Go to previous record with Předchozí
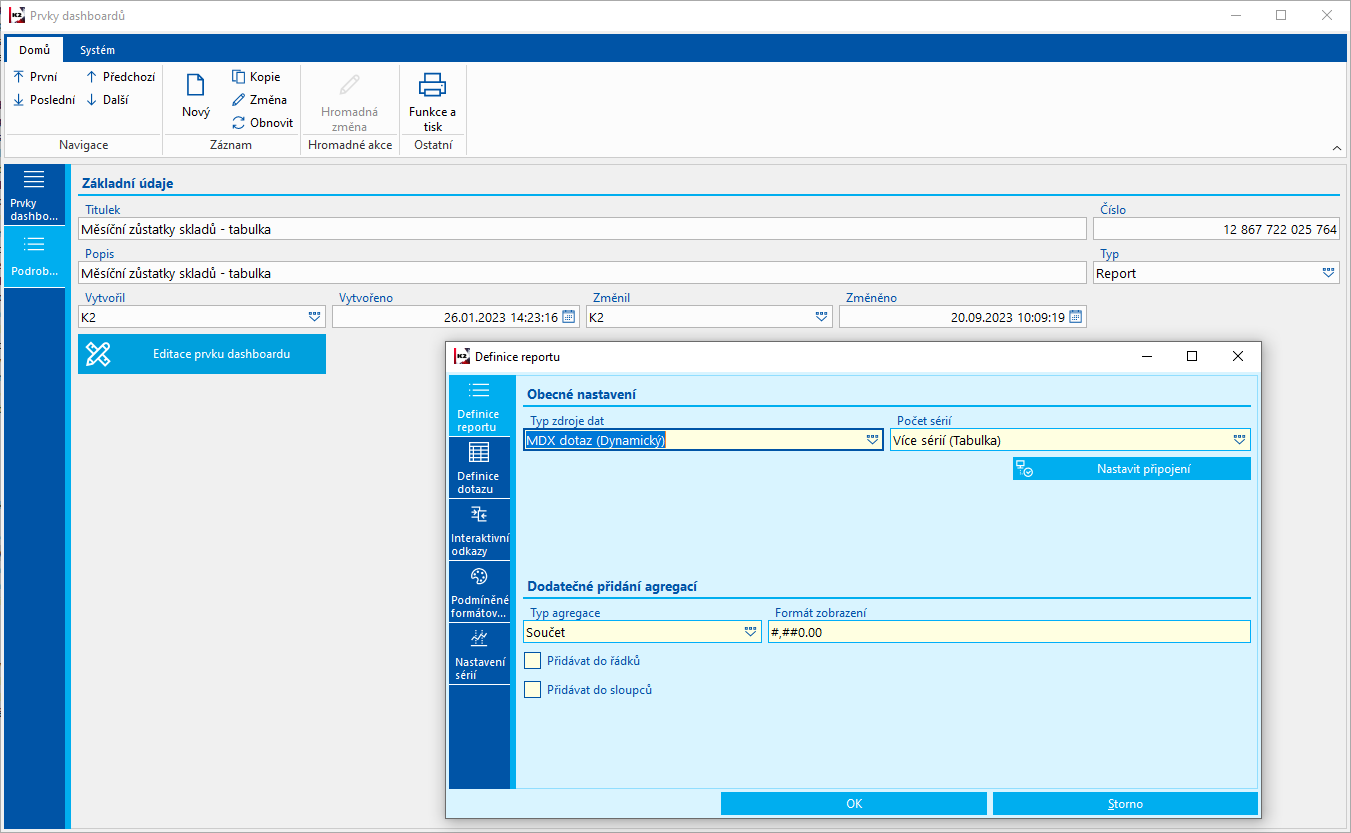 tap(120, 77)
